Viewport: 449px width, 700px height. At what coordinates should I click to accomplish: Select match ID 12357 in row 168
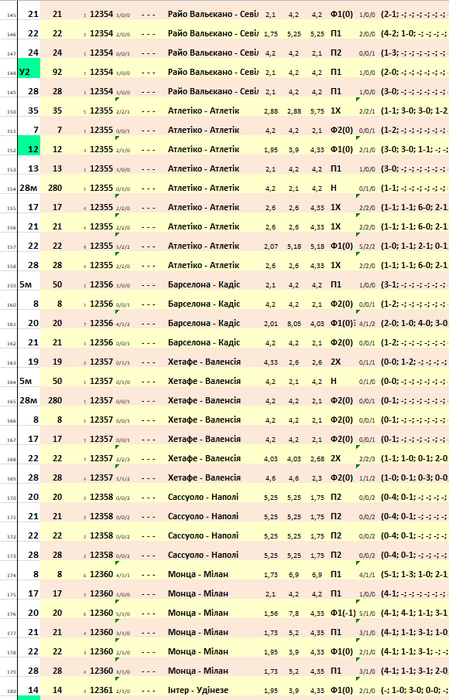(101, 458)
